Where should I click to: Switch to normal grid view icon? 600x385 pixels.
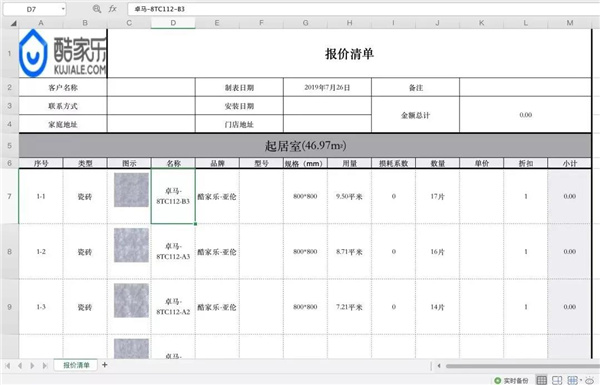coord(541,380)
